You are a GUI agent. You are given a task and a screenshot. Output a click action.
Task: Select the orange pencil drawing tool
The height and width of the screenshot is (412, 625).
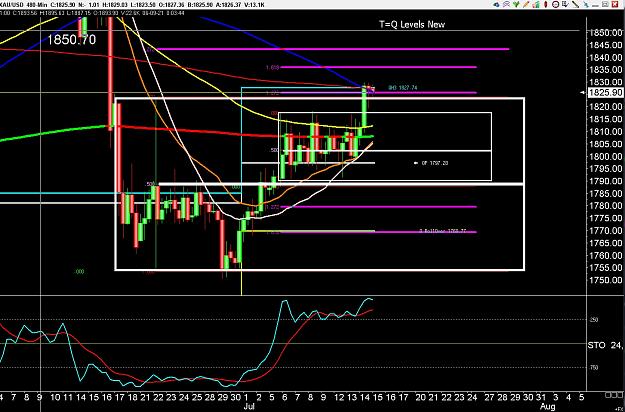526,4
